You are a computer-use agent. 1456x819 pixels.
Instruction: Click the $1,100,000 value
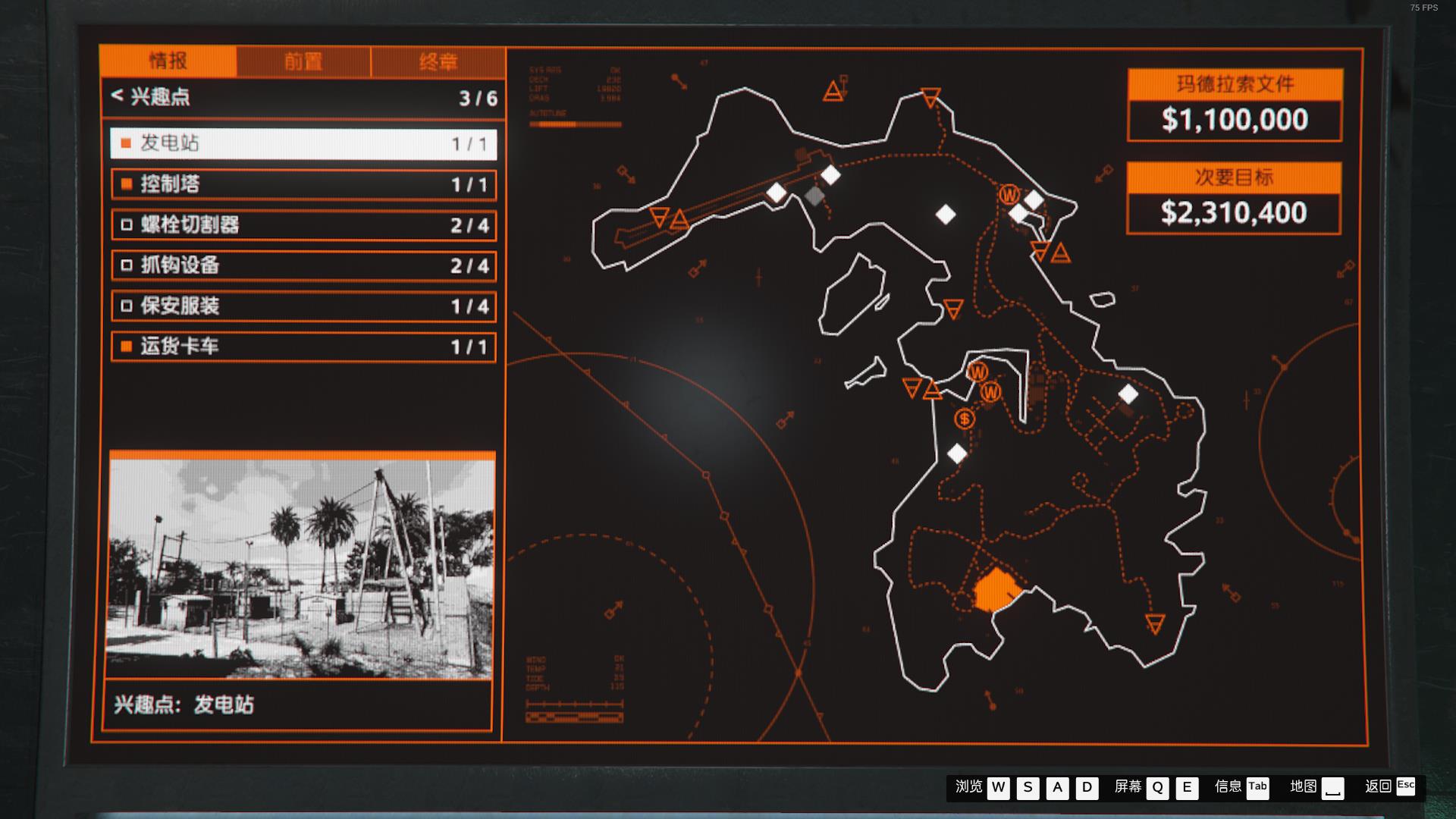point(1235,120)
